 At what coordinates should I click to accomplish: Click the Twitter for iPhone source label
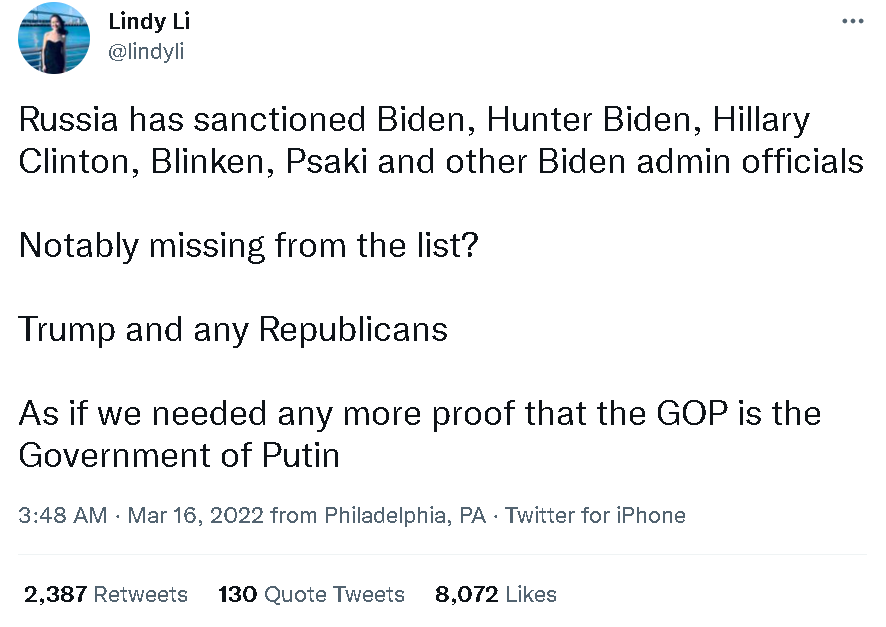click(x=595, y=516)
